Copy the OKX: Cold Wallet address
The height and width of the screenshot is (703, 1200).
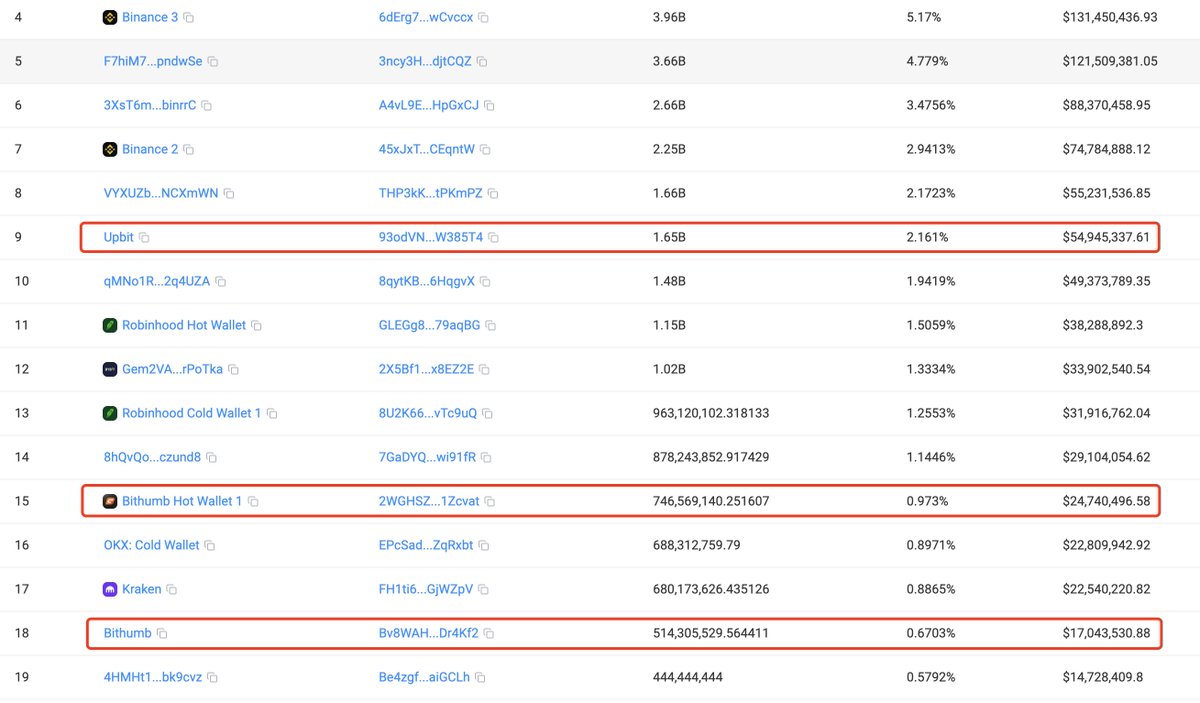click(210, 546)
